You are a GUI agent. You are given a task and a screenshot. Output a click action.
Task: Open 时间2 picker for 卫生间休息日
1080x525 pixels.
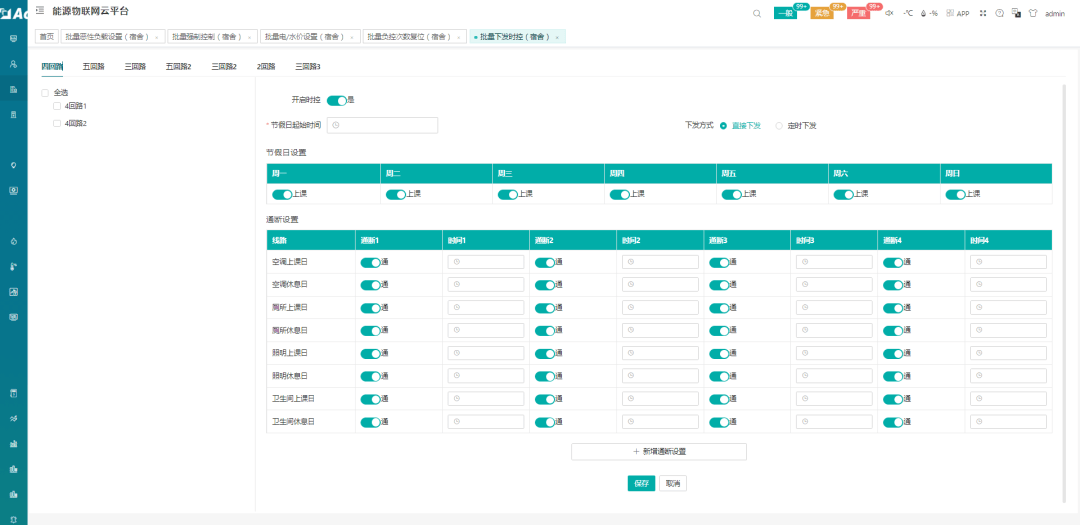point(660,422)
